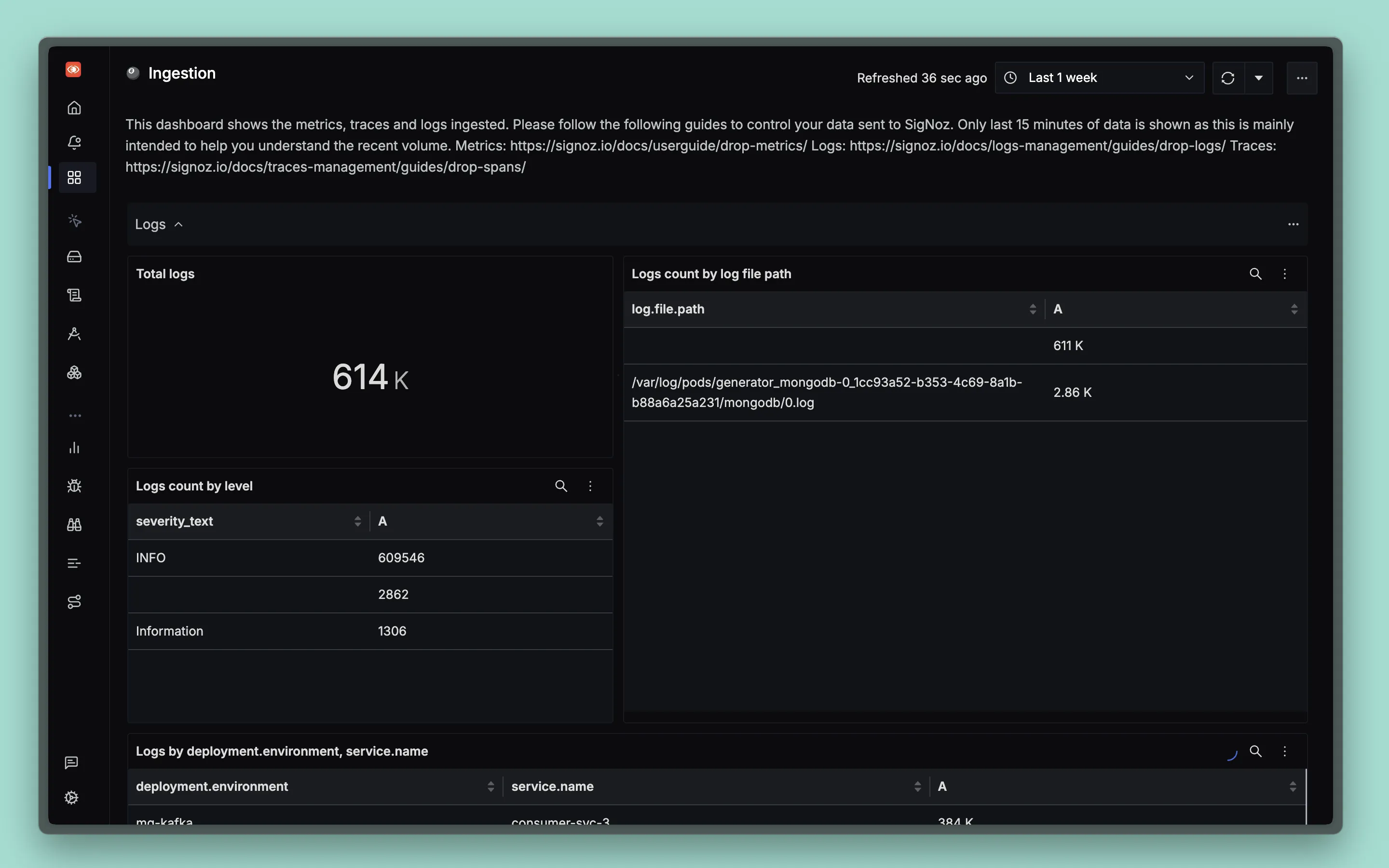
Task: Select the mongodb/0.log file path row
Action: pos(966,393)
